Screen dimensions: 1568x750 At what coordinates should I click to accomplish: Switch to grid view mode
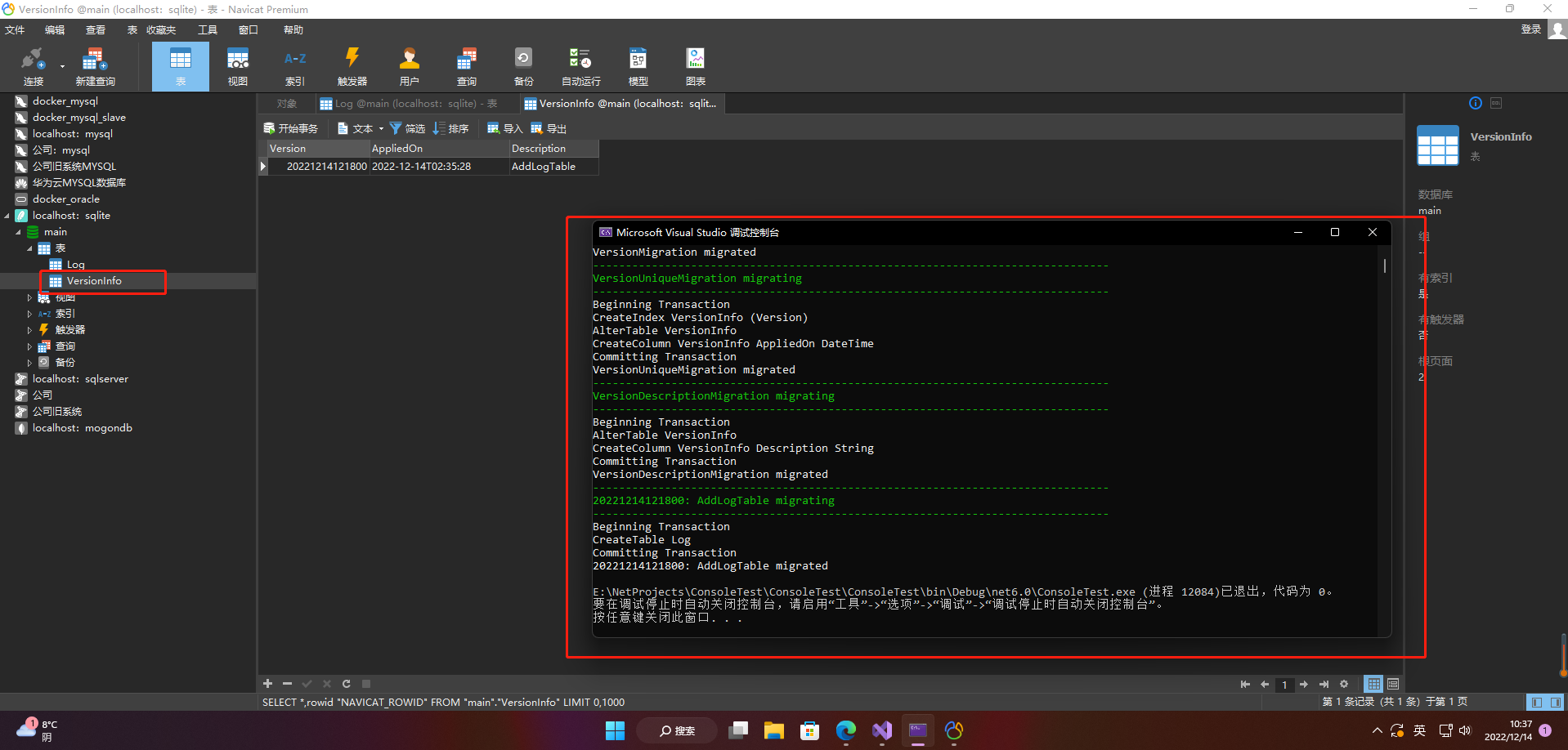point(1374,685)
